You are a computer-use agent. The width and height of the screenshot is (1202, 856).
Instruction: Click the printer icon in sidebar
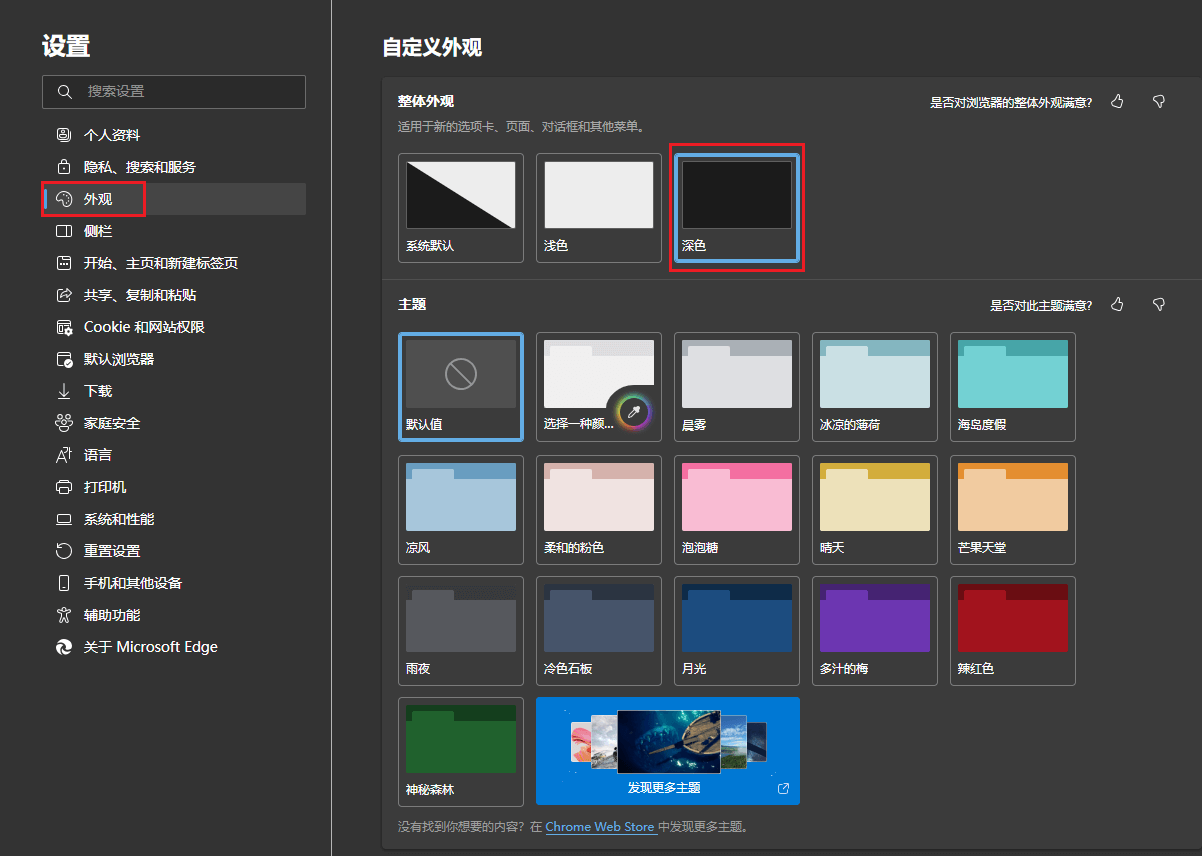(64, 487)
